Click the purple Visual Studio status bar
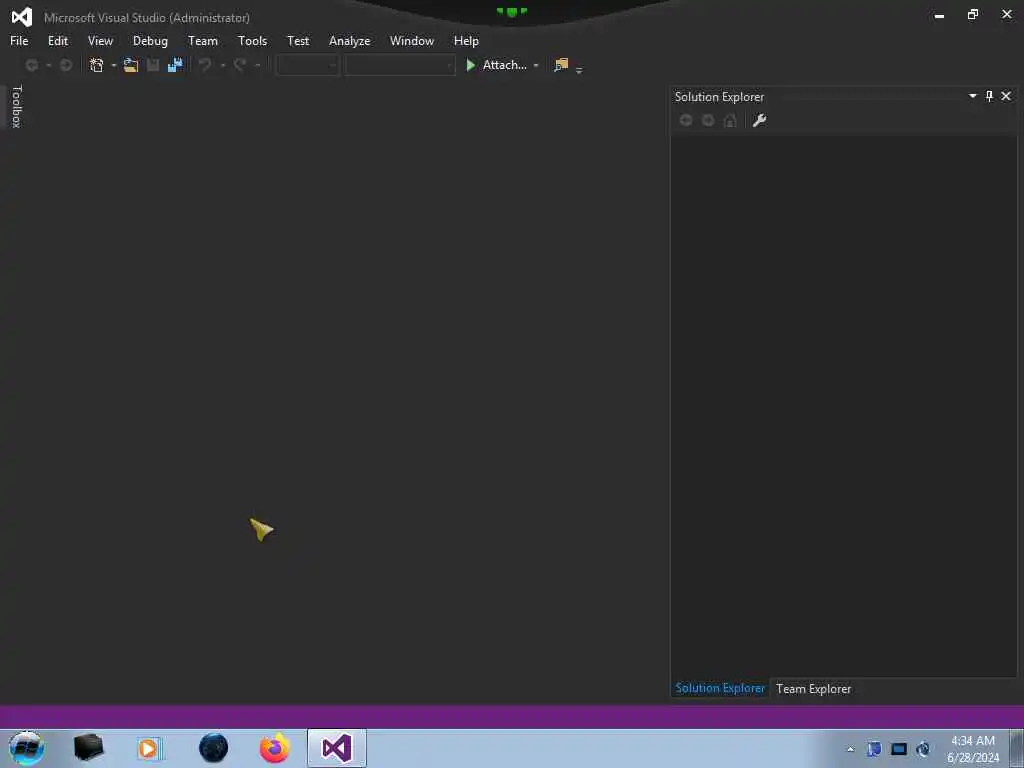The image size is (1024, 768). (x=512, y=717)
